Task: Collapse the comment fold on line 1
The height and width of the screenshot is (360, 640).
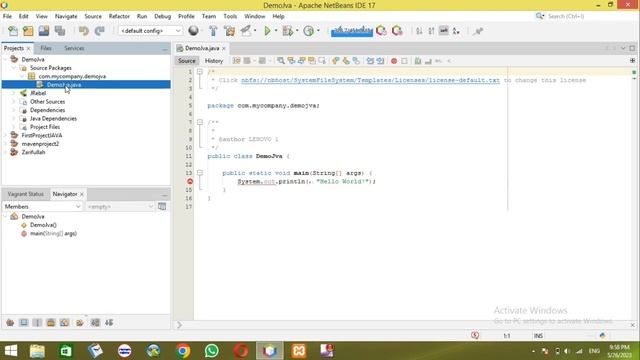Action: pyautogui.click(x=200, y=71)
